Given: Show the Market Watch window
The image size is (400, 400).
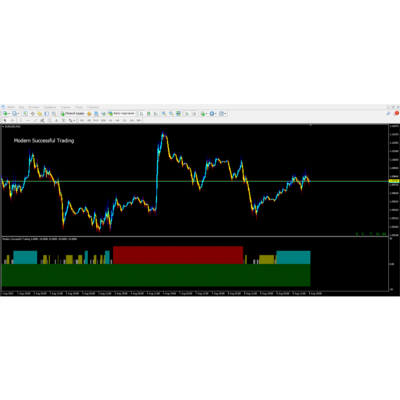Looking at the screenshot, I should (x=25, y=113).
